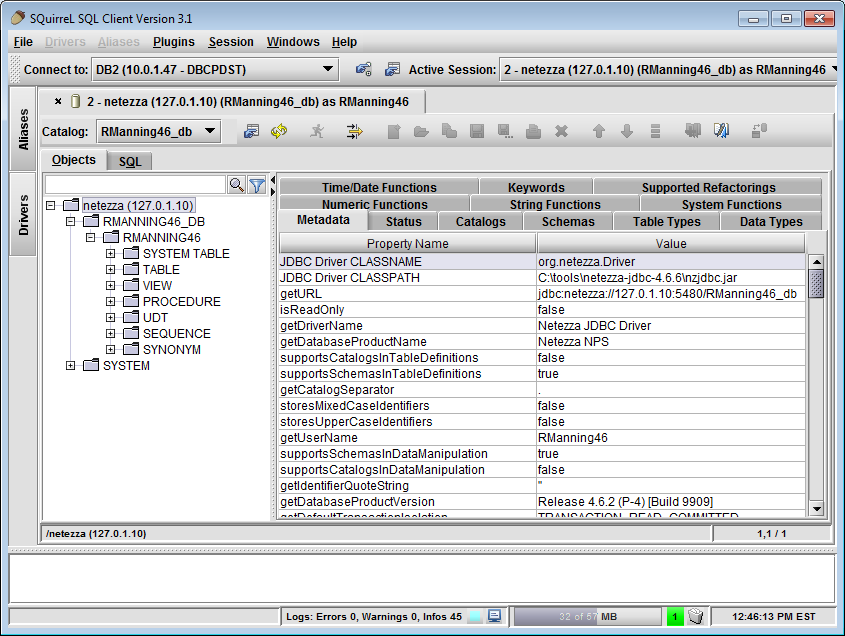Open the Connect to alias dropdown

click(214, 69)
